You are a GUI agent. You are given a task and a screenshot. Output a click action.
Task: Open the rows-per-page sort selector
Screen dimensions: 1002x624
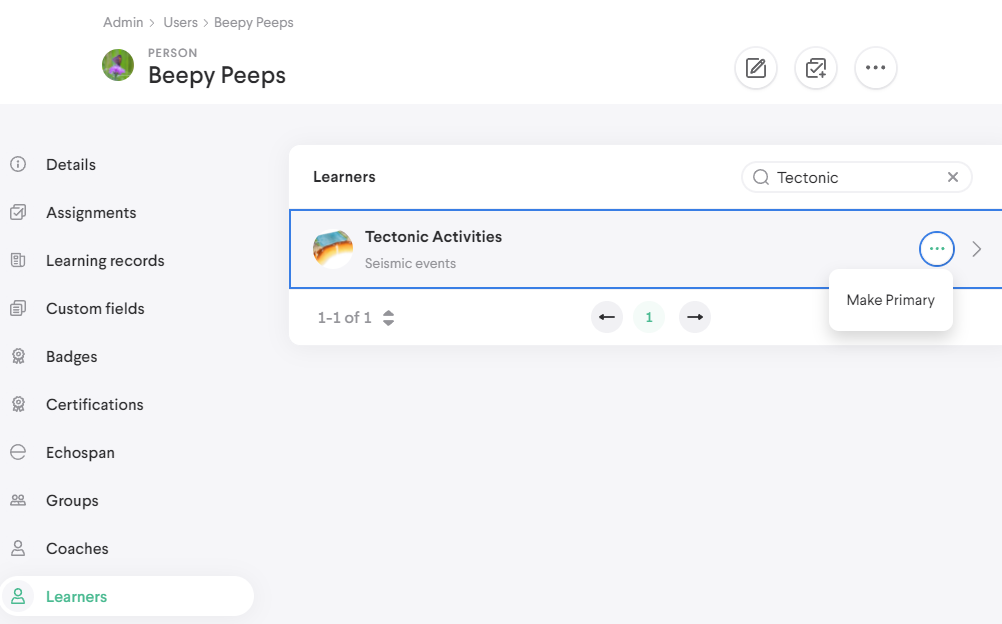tap(388, 318)
